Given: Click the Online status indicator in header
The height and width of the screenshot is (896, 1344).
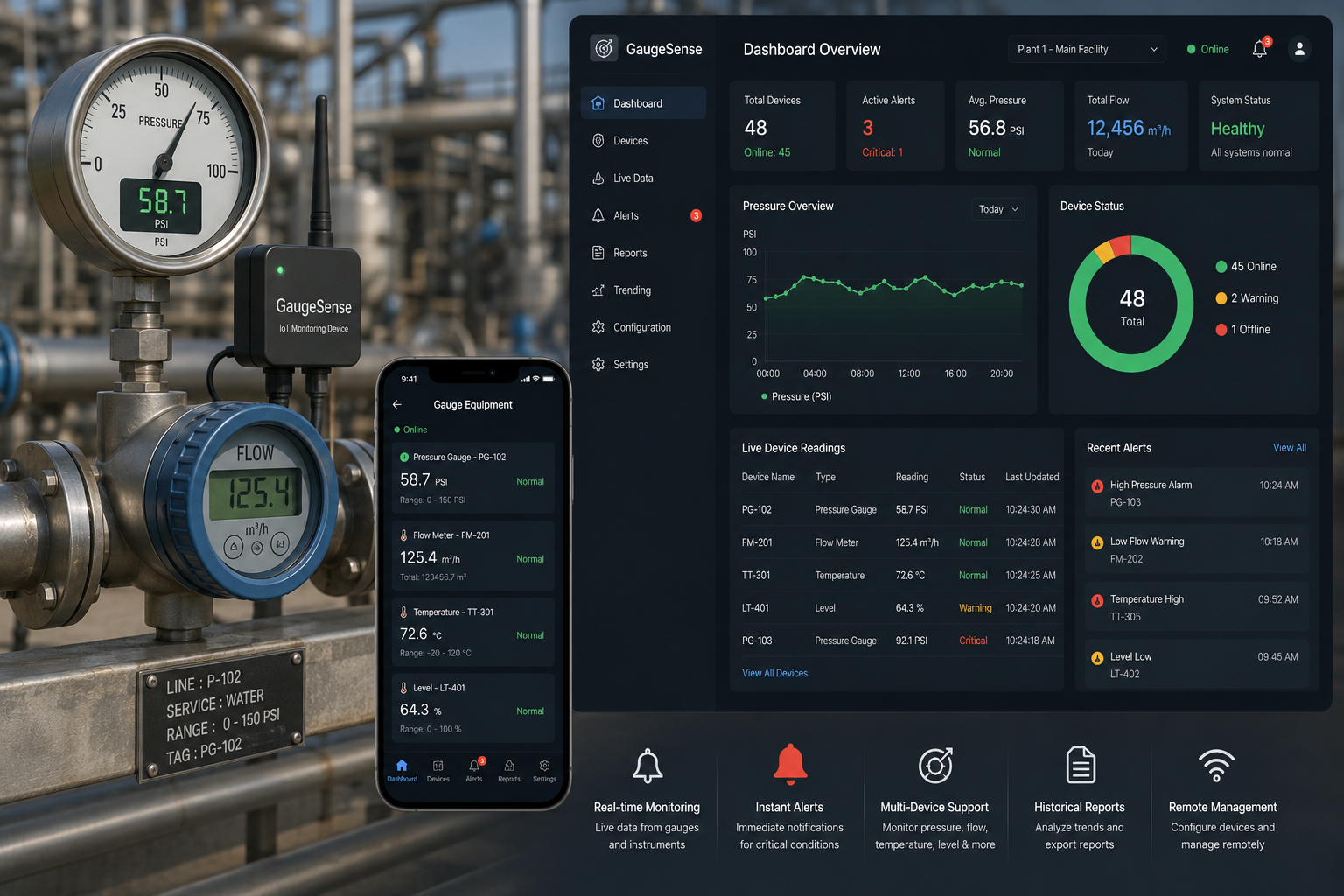Looking at the screenshot, I should (1207, 49).
